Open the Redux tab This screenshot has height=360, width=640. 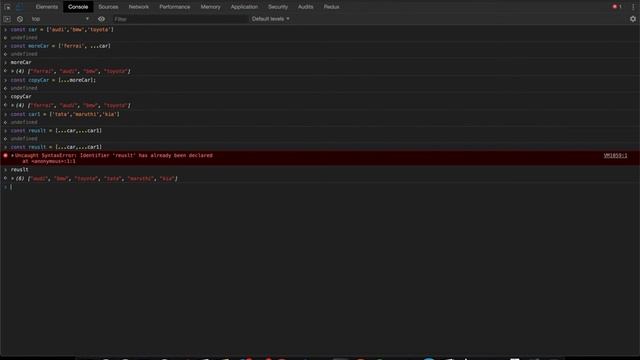(331, 7)
